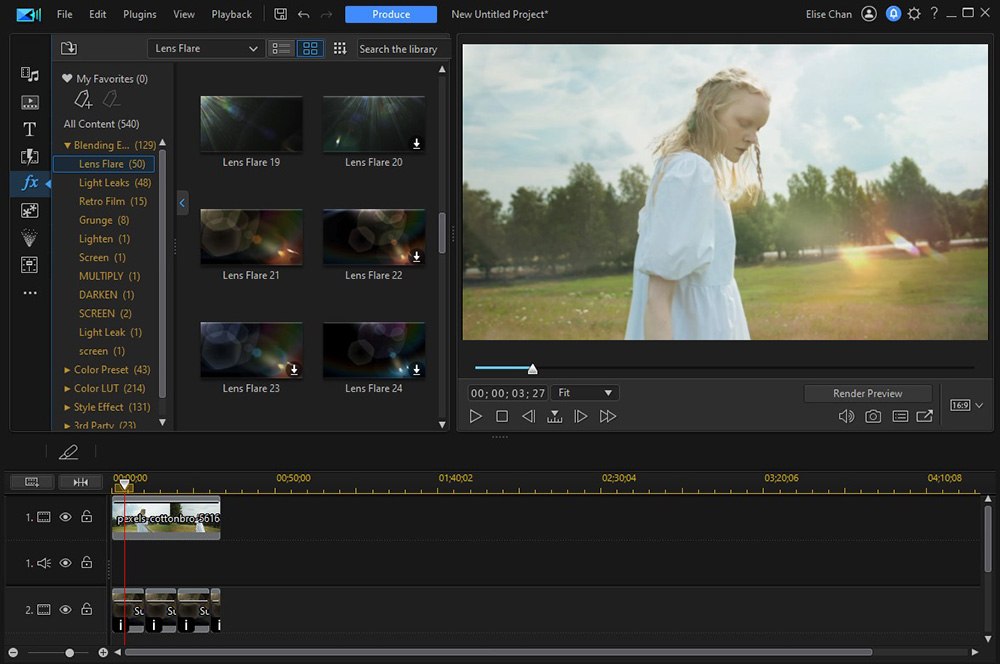Click the snapshot camera icon
Image resolution: width=1000 pixels, height=664 pixels.
873,416
